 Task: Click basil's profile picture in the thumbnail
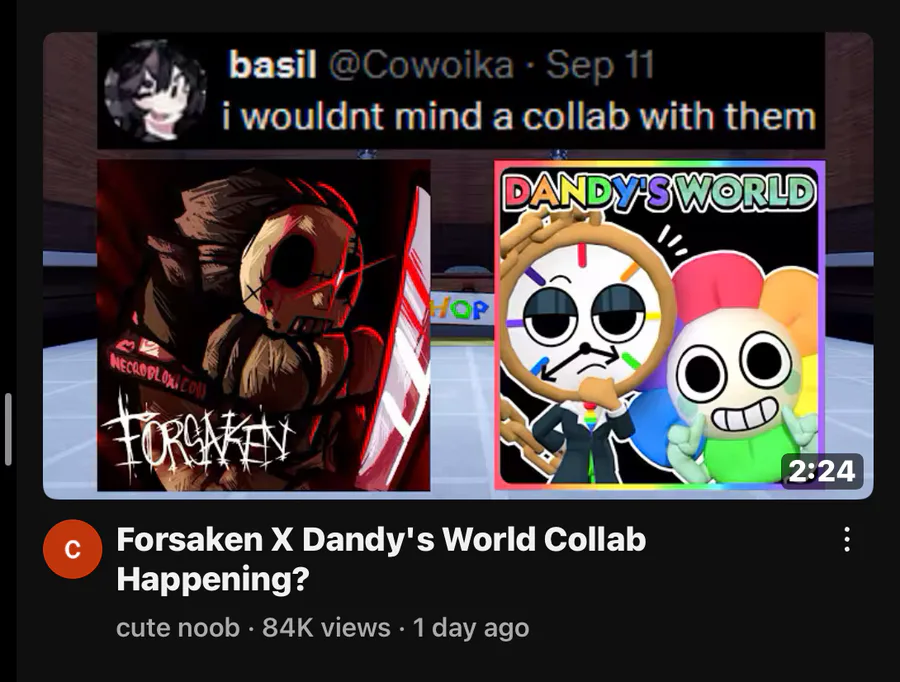tap(156, 91)
